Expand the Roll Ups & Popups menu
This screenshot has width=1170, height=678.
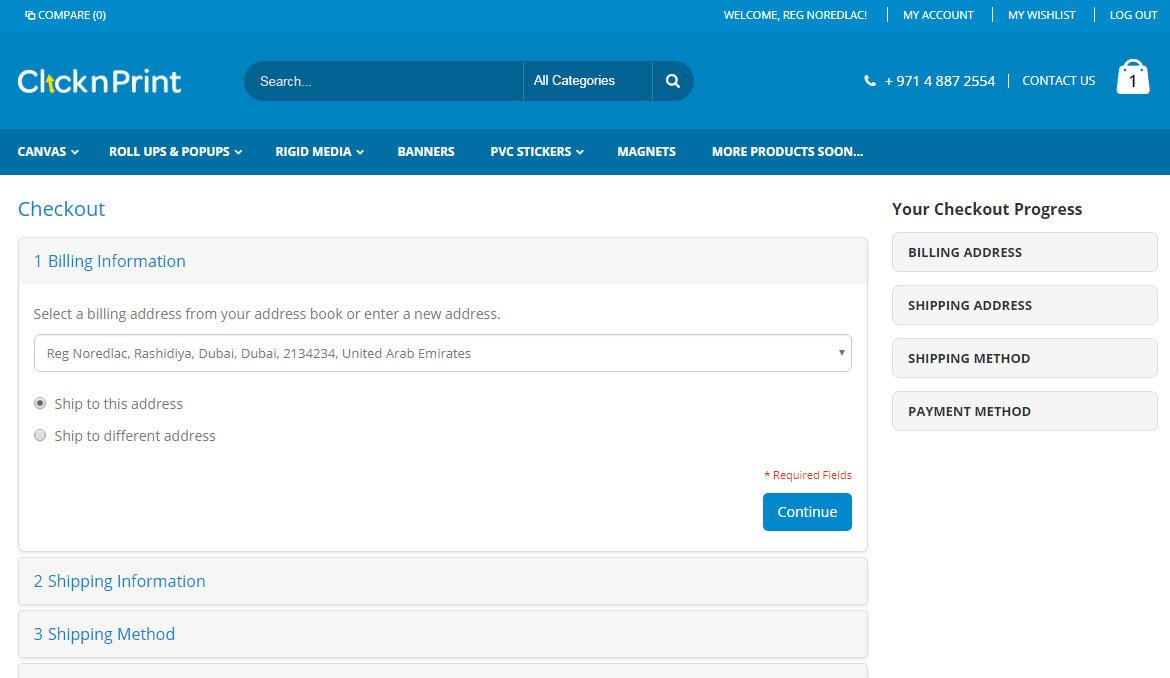(176, 152)
